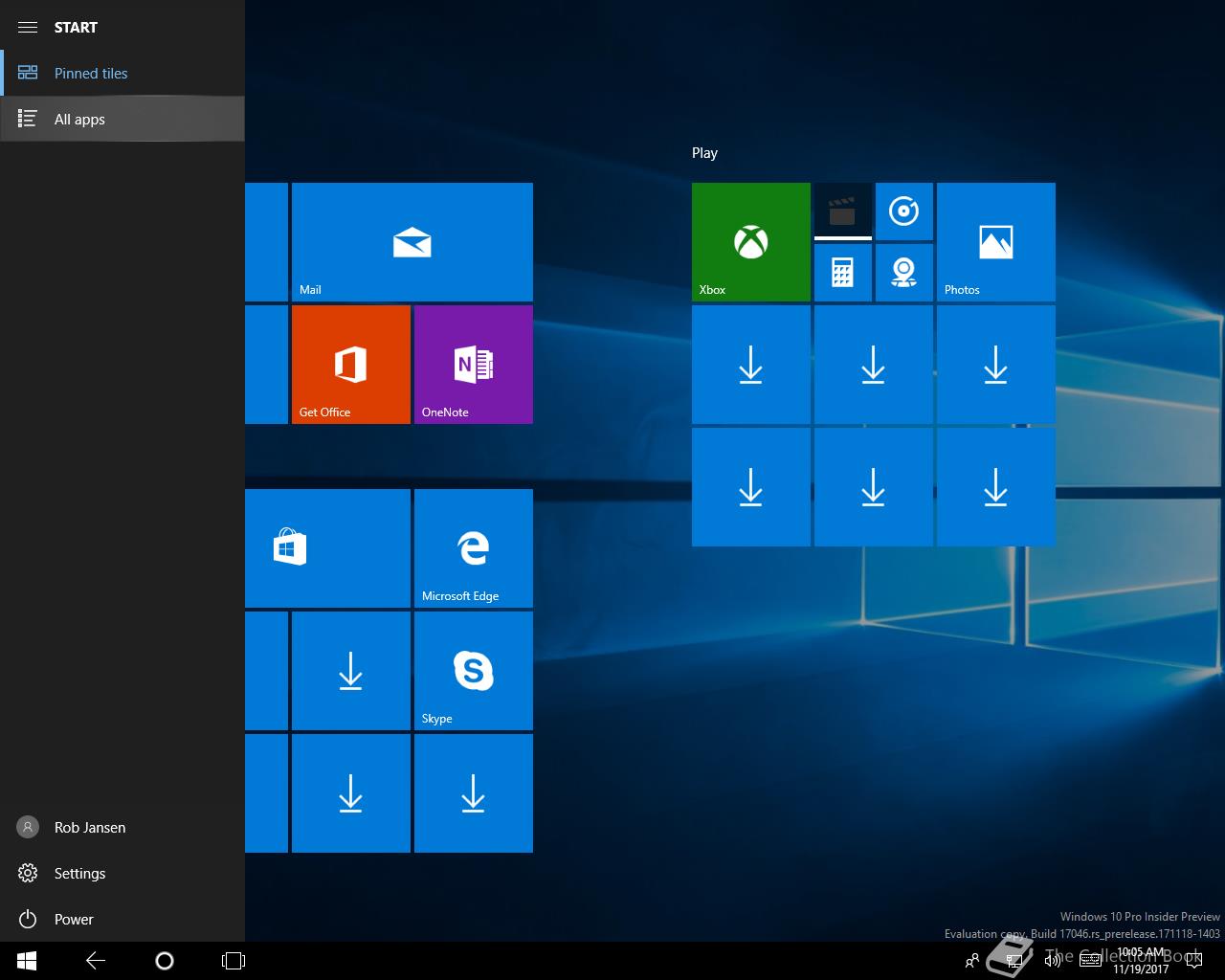Open the green Xbox tile
The width and height of the screenshot is (1225, 980).
(x=751, y=242)
